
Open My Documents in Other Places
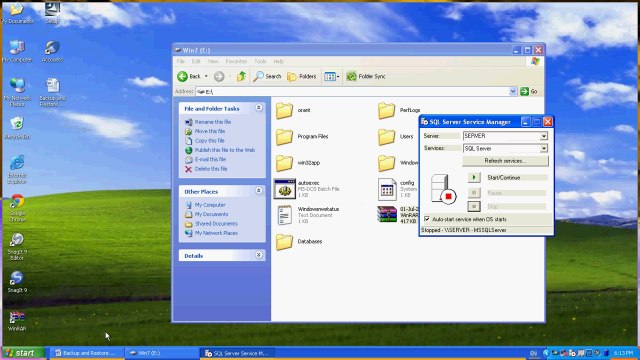211,214
